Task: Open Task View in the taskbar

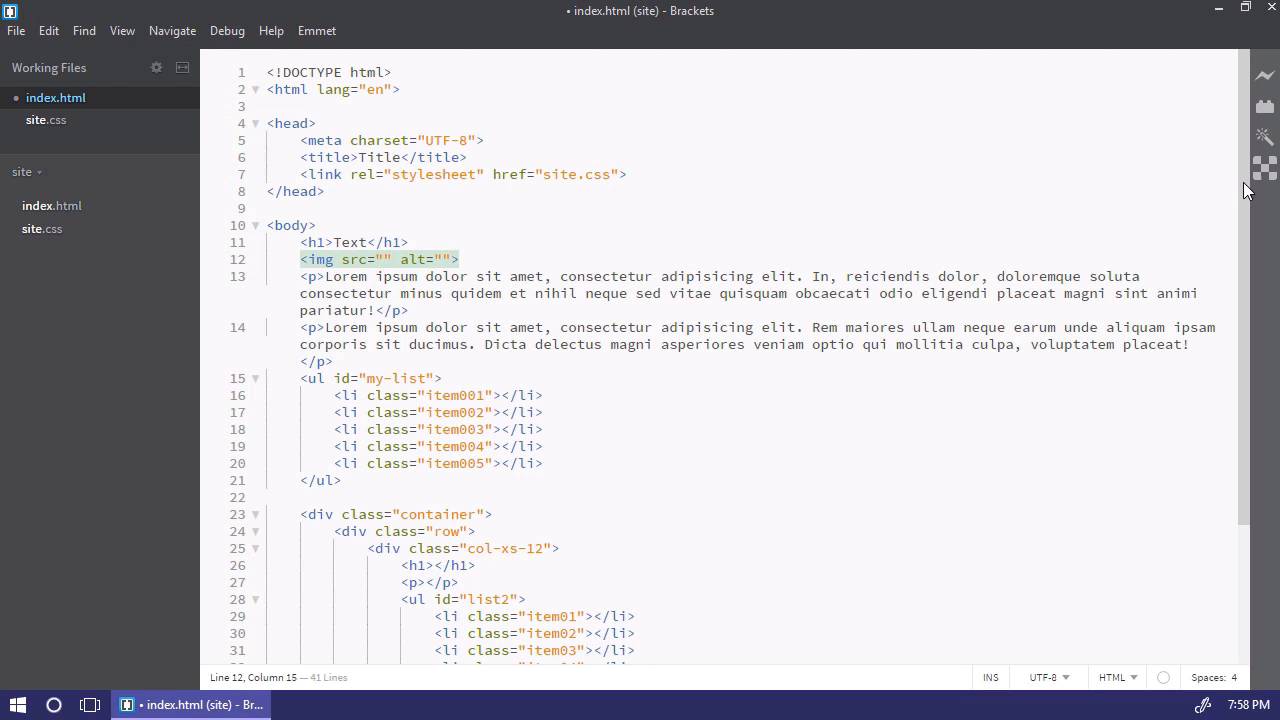Action: tap(90, 705)
